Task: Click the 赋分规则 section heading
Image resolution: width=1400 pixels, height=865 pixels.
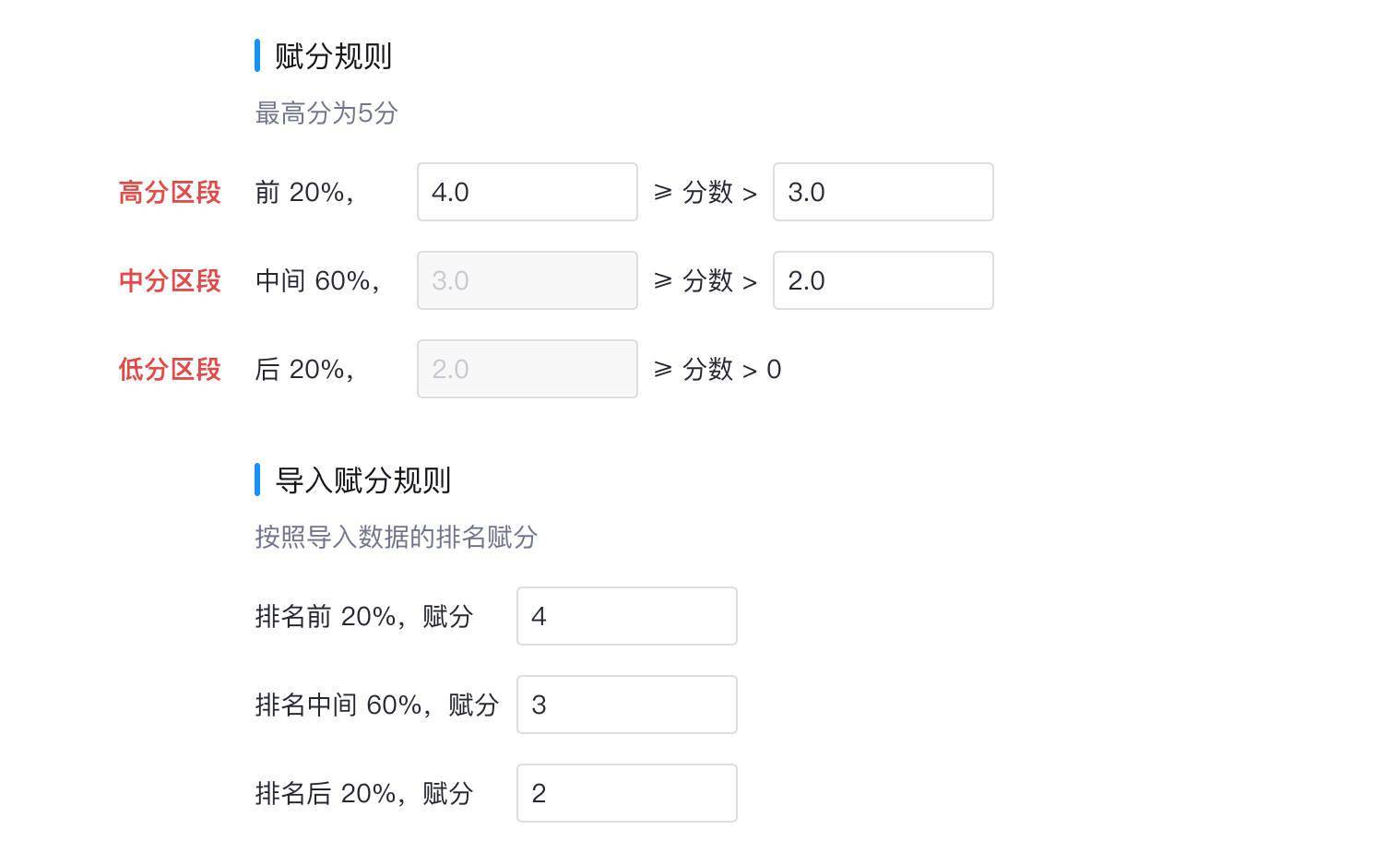Action: (x=333, y=56)
